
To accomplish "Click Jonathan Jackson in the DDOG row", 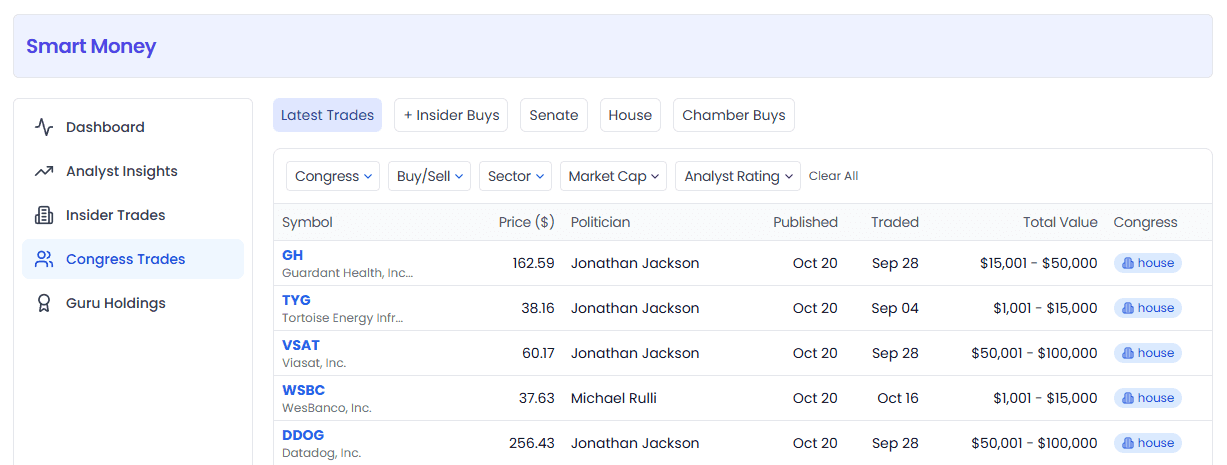I will click(635, 443).
